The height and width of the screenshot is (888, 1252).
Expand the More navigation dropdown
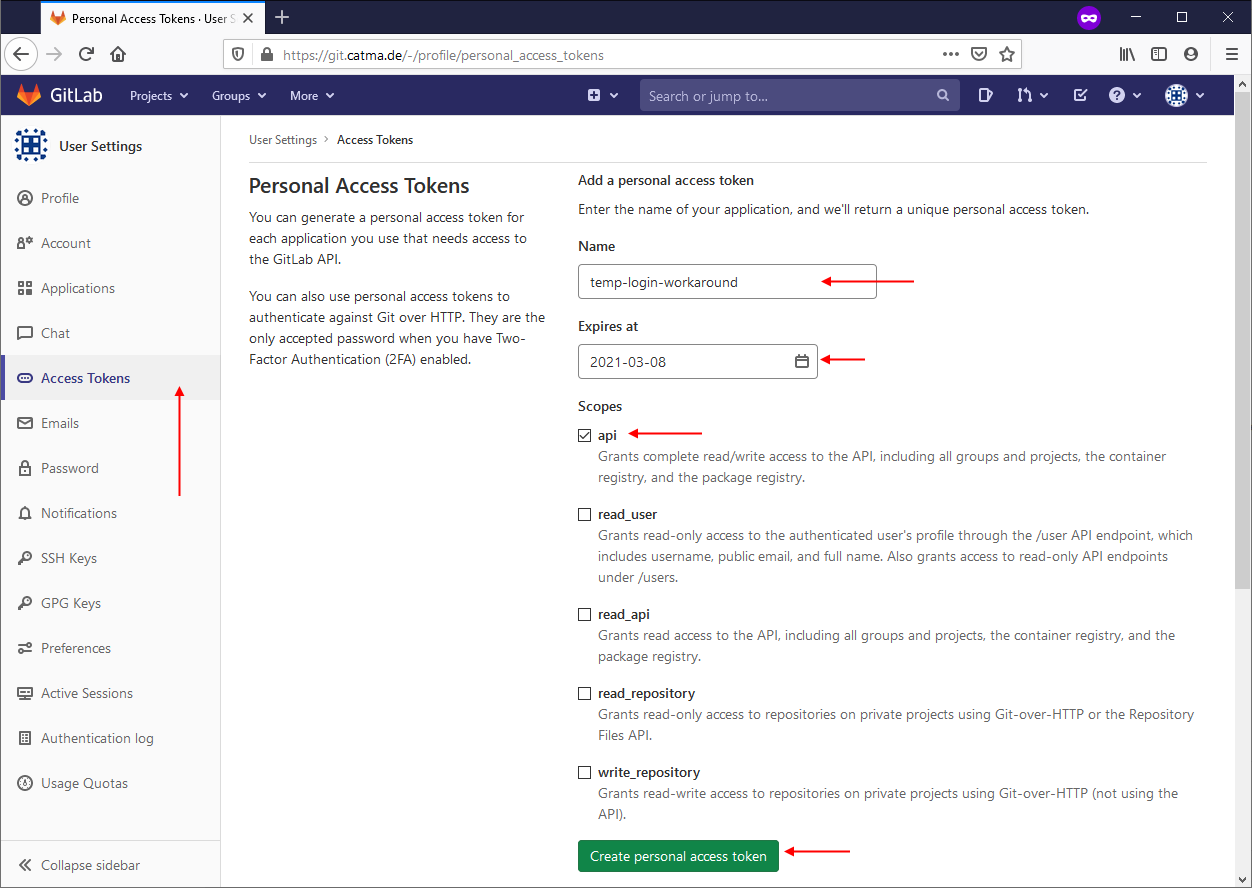coord(312,96)
